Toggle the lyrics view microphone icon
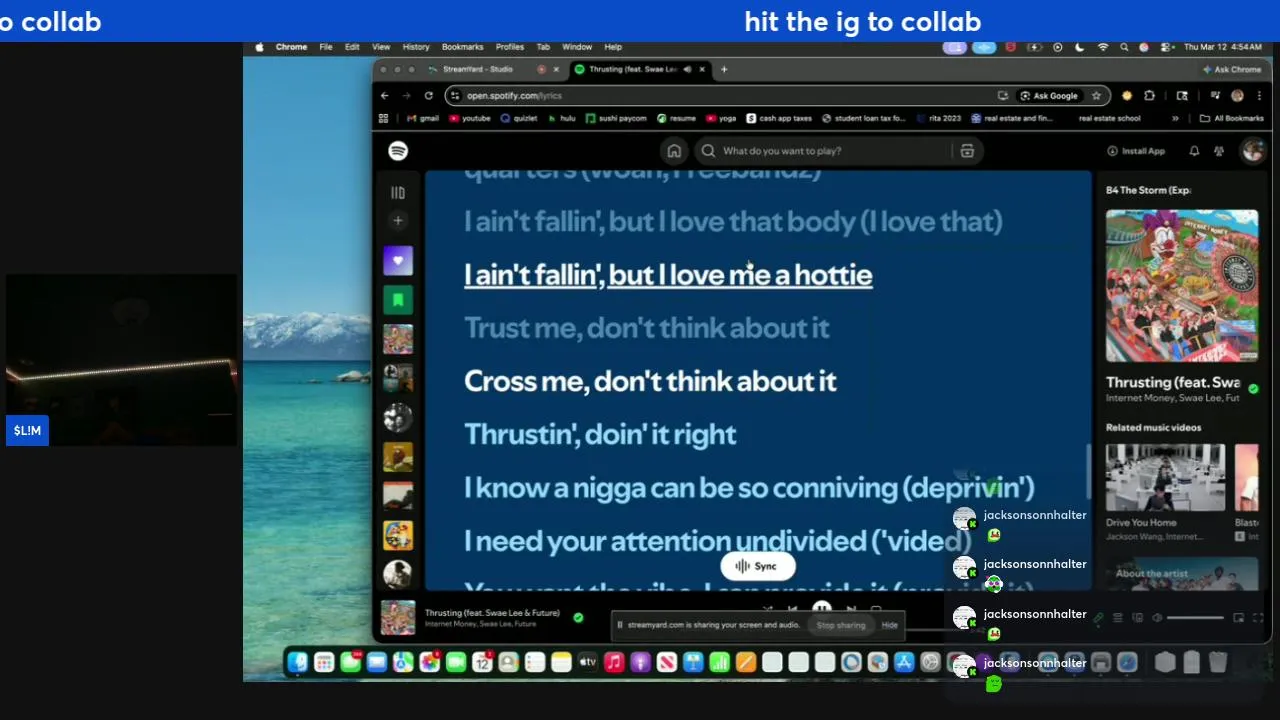Image resolution: width=1280 pixels, height=720 pixels. [1097, 618]
